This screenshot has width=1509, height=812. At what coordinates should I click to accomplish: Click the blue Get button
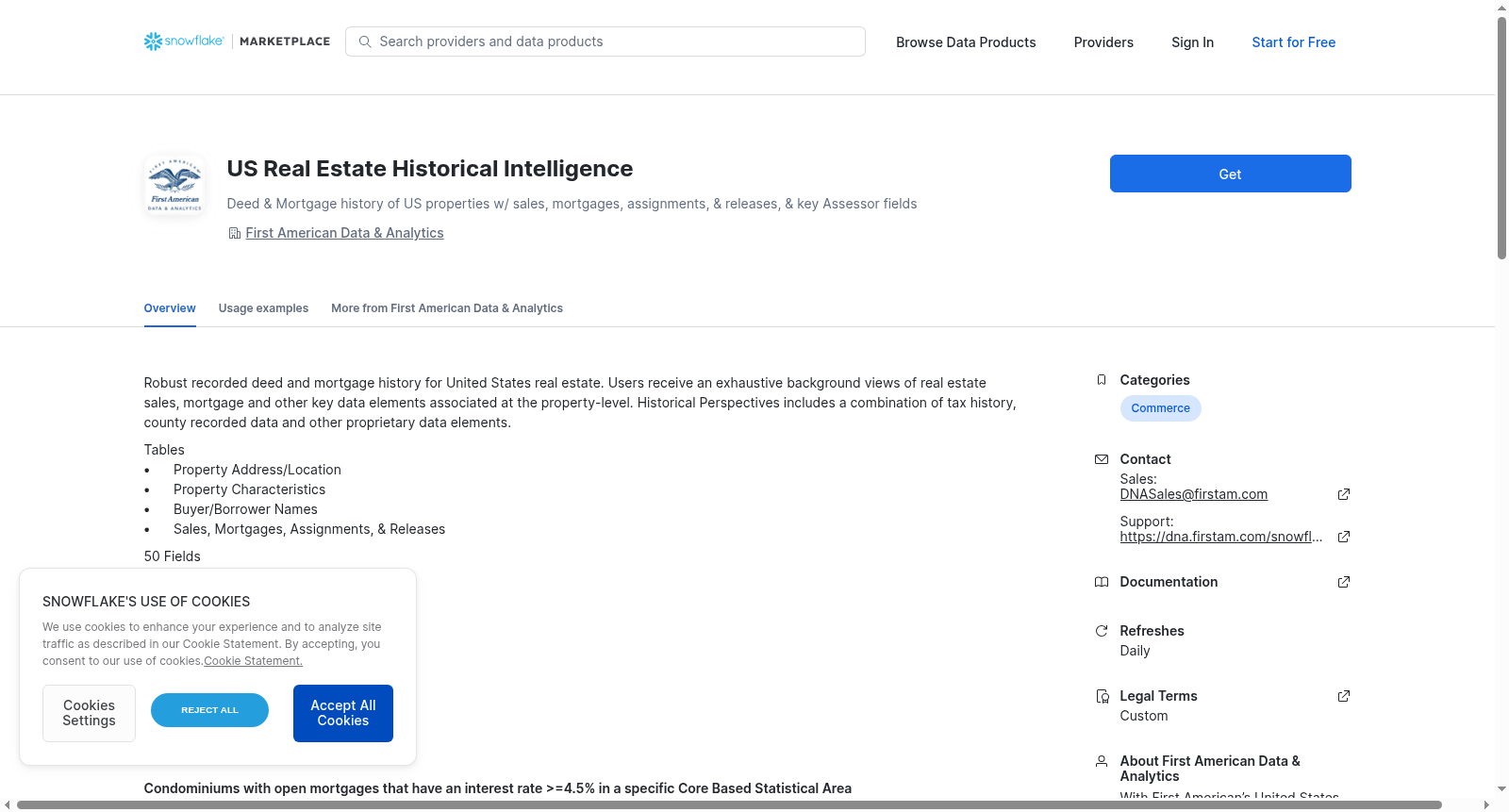(1230, 174)
